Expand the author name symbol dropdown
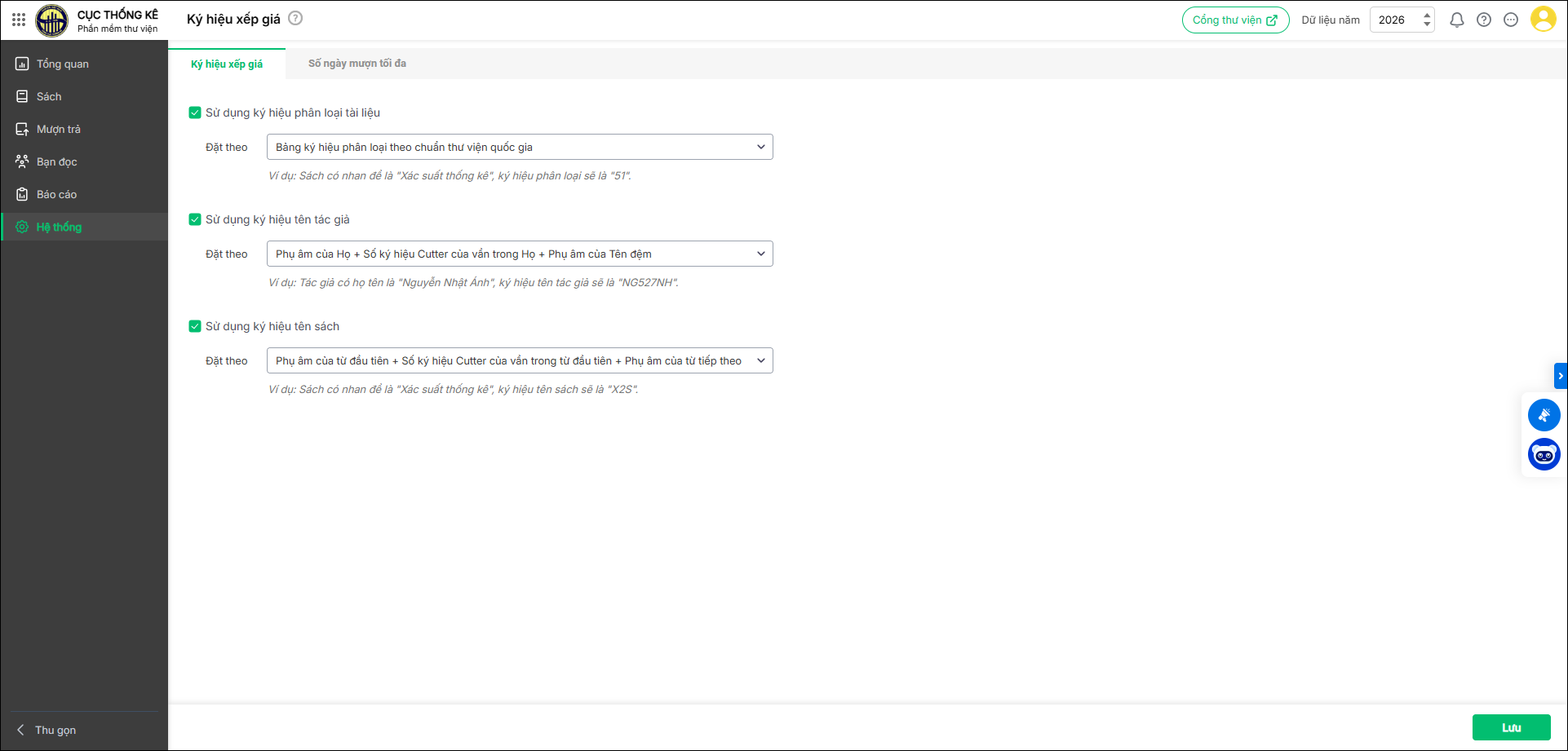This screenshot has width=1568, height=751. 520,254
